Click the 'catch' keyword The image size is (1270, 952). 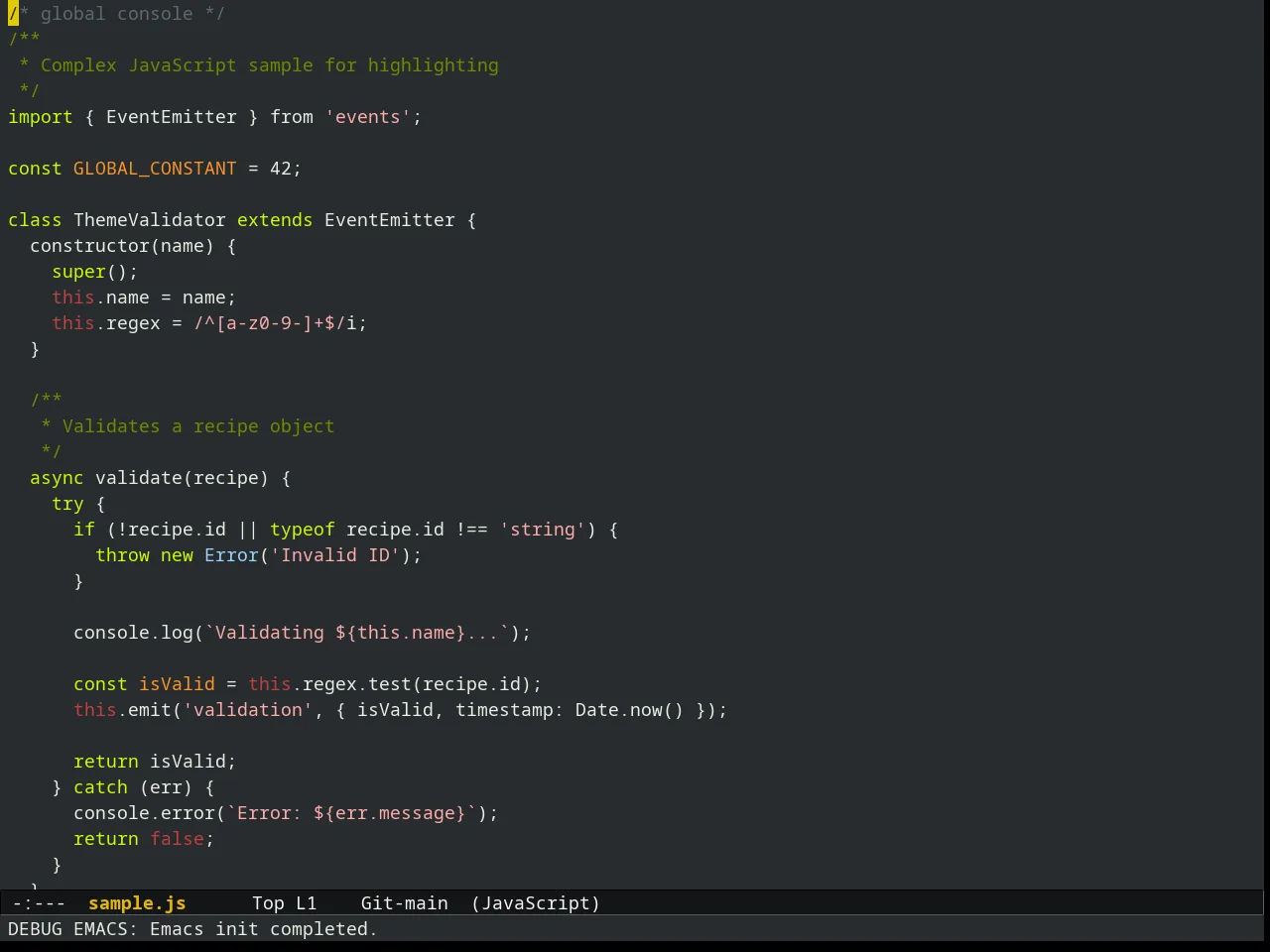click(100, 787)
